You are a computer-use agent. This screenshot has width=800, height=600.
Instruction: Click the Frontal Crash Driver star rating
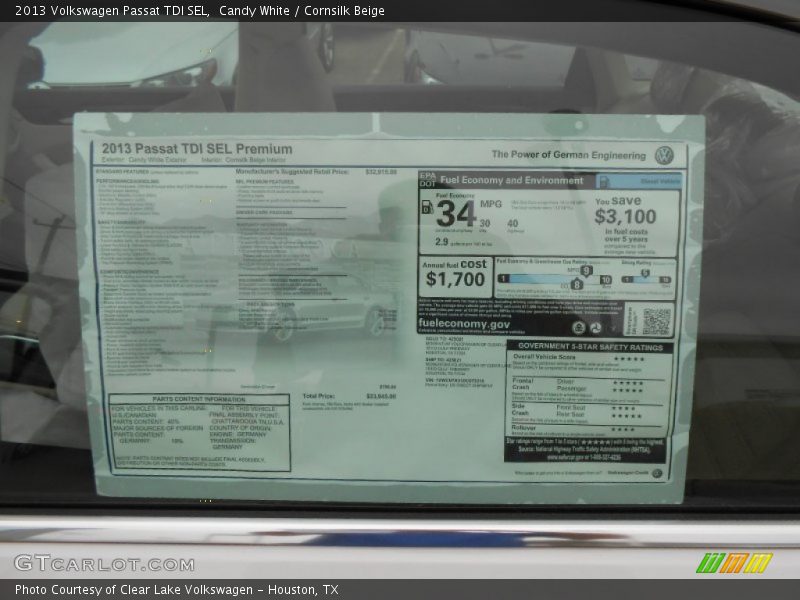pyautogui.click(x=628, y=383)
